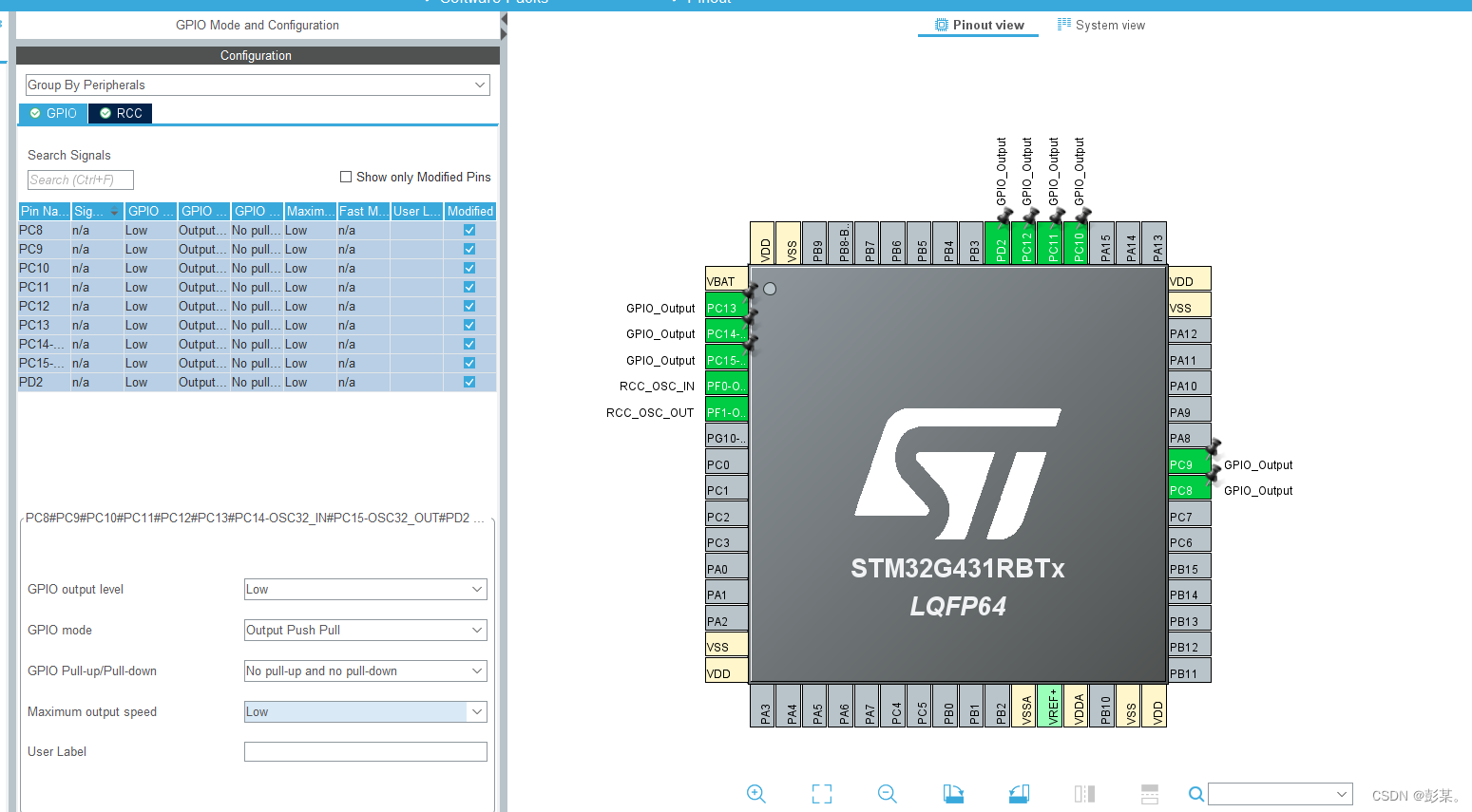Rotate chip view counter-clockwise icon
This screenshot has width=1472, height=812.
(1019, 794)
